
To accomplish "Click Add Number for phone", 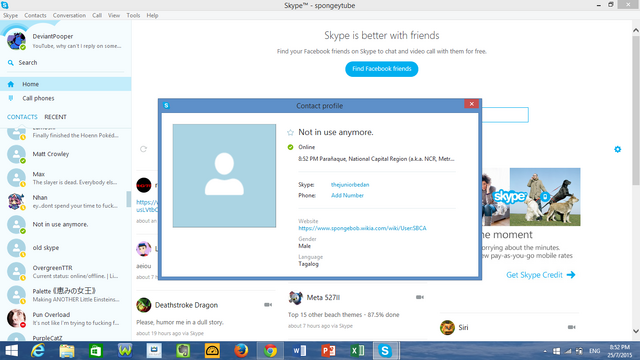I will 347,196.
